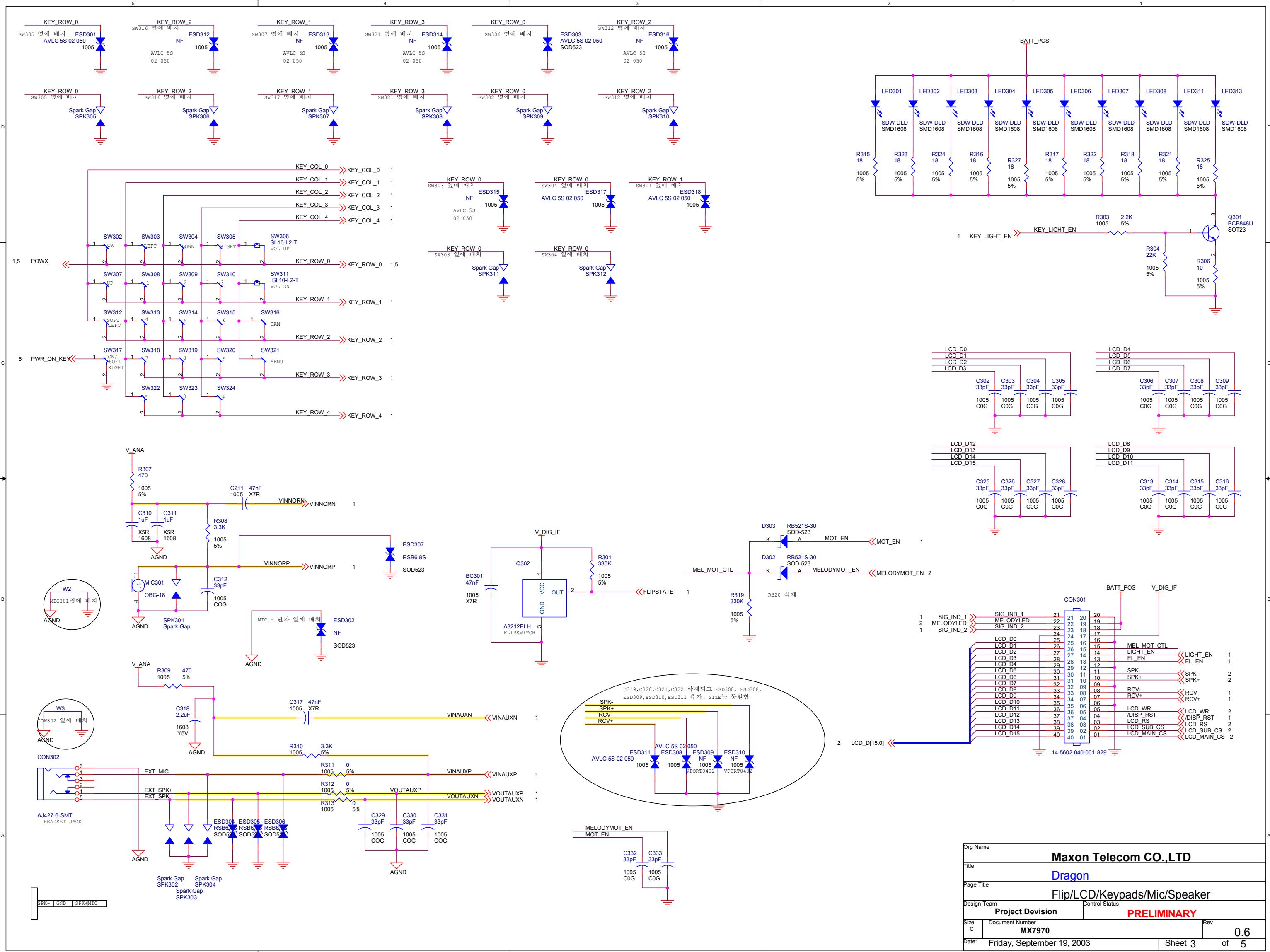This screenshot has width=1270, height=952.
Task: Select the FLIPSTATE off-page port arrow
Action: point(639,592)
